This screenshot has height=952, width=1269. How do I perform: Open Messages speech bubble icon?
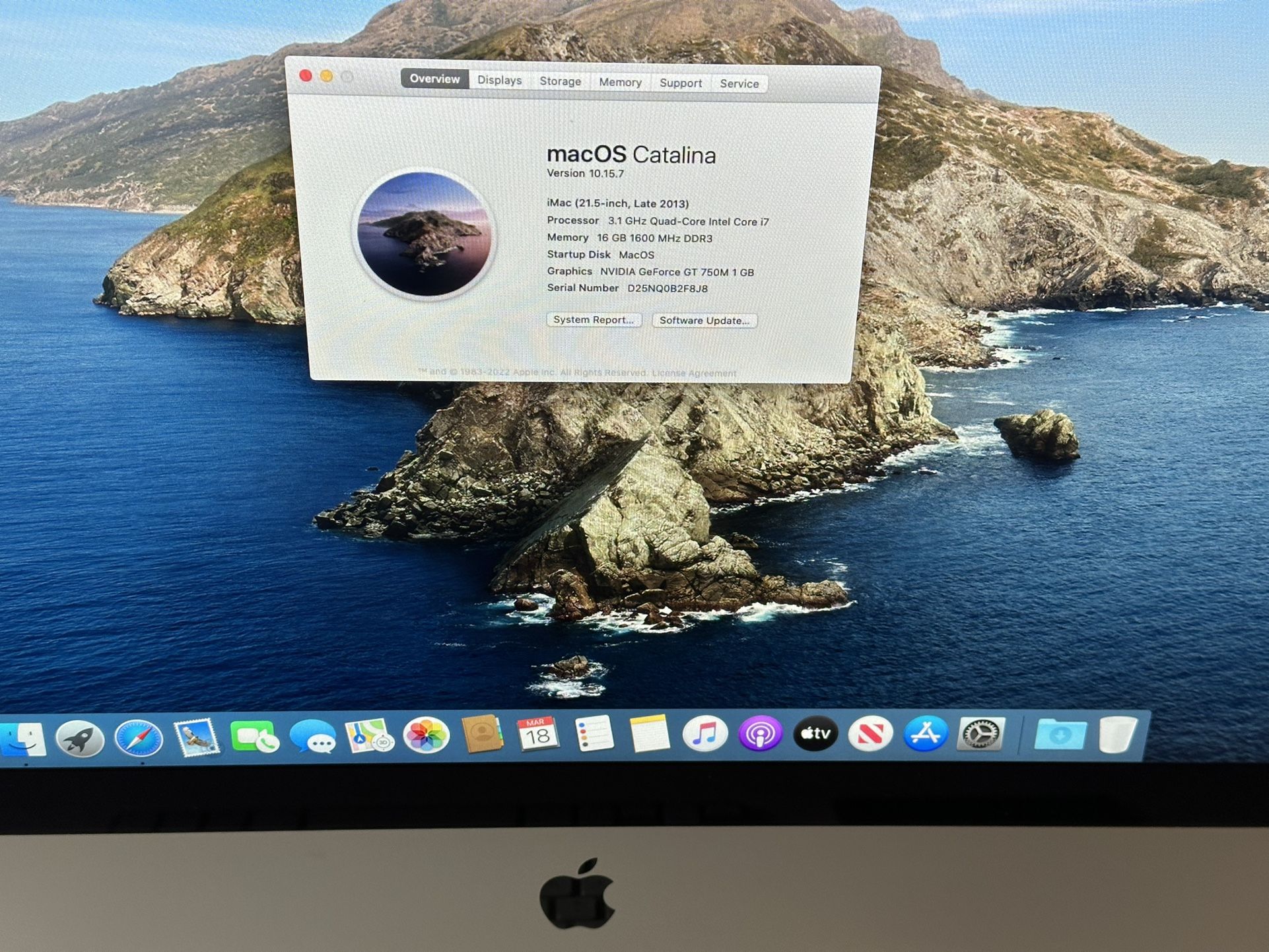(312, 737)
